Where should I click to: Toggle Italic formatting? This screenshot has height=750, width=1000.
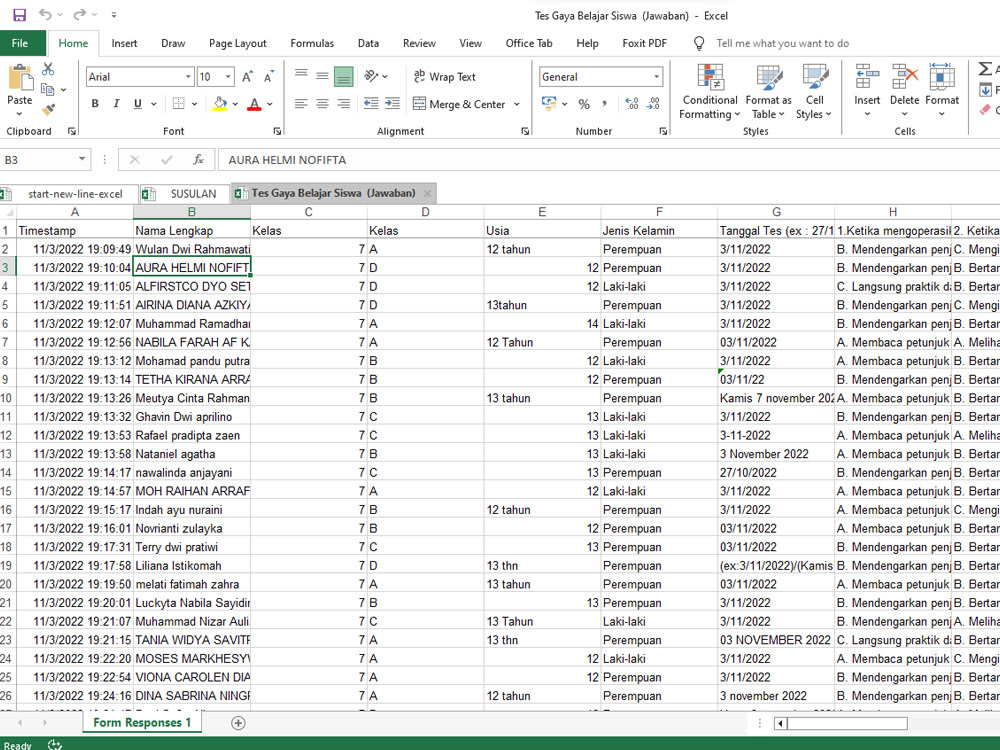coord(116,104)
